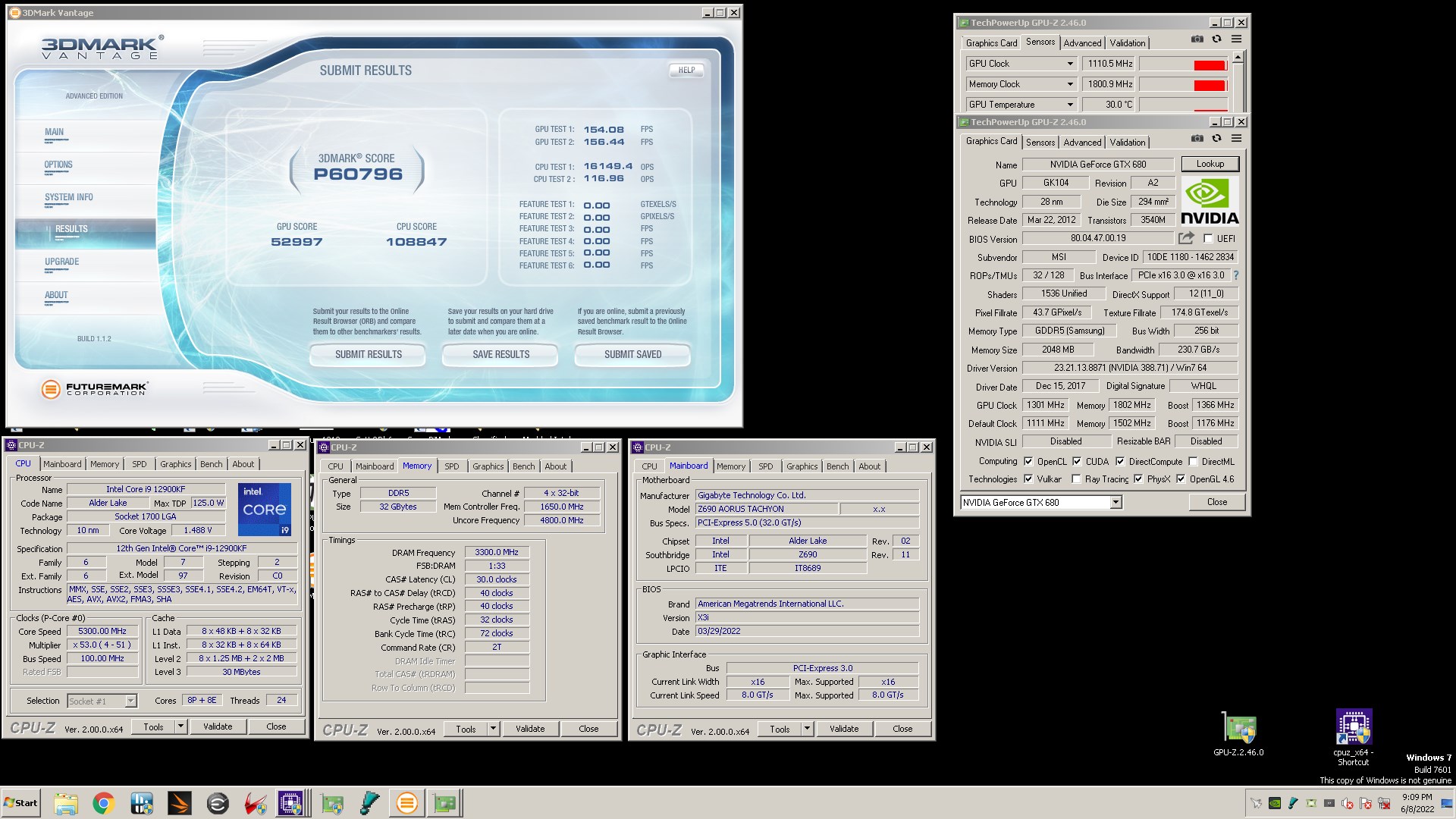Screen dimensions: 1456x819
Task: Refresh the GPU-Z Graphics Card window
Action: tap(1216, 139)
